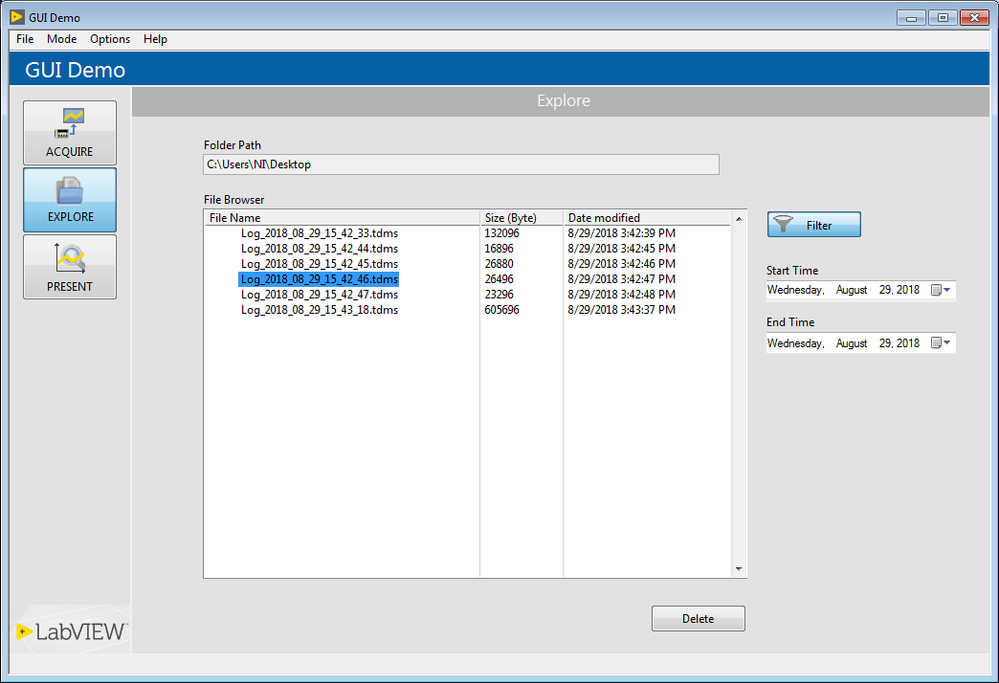This screenshot has height=683, width=999.
Task: Open Start Time calendar dropdown
Action: pos(941,290)
